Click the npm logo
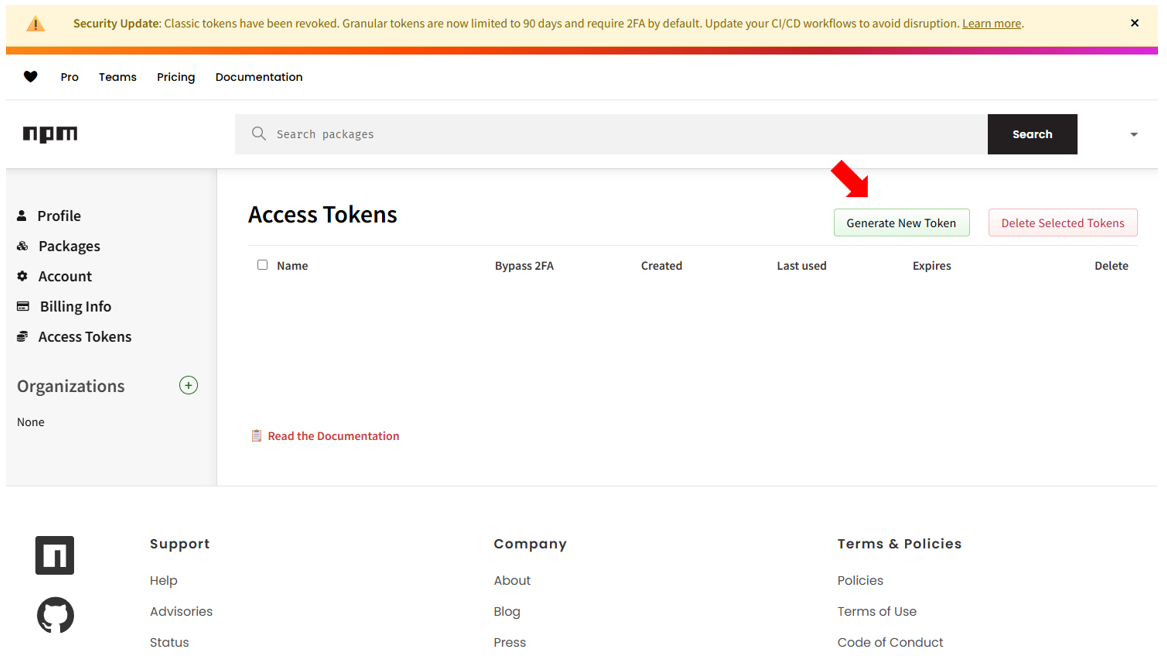 click(x=50, y=134)
